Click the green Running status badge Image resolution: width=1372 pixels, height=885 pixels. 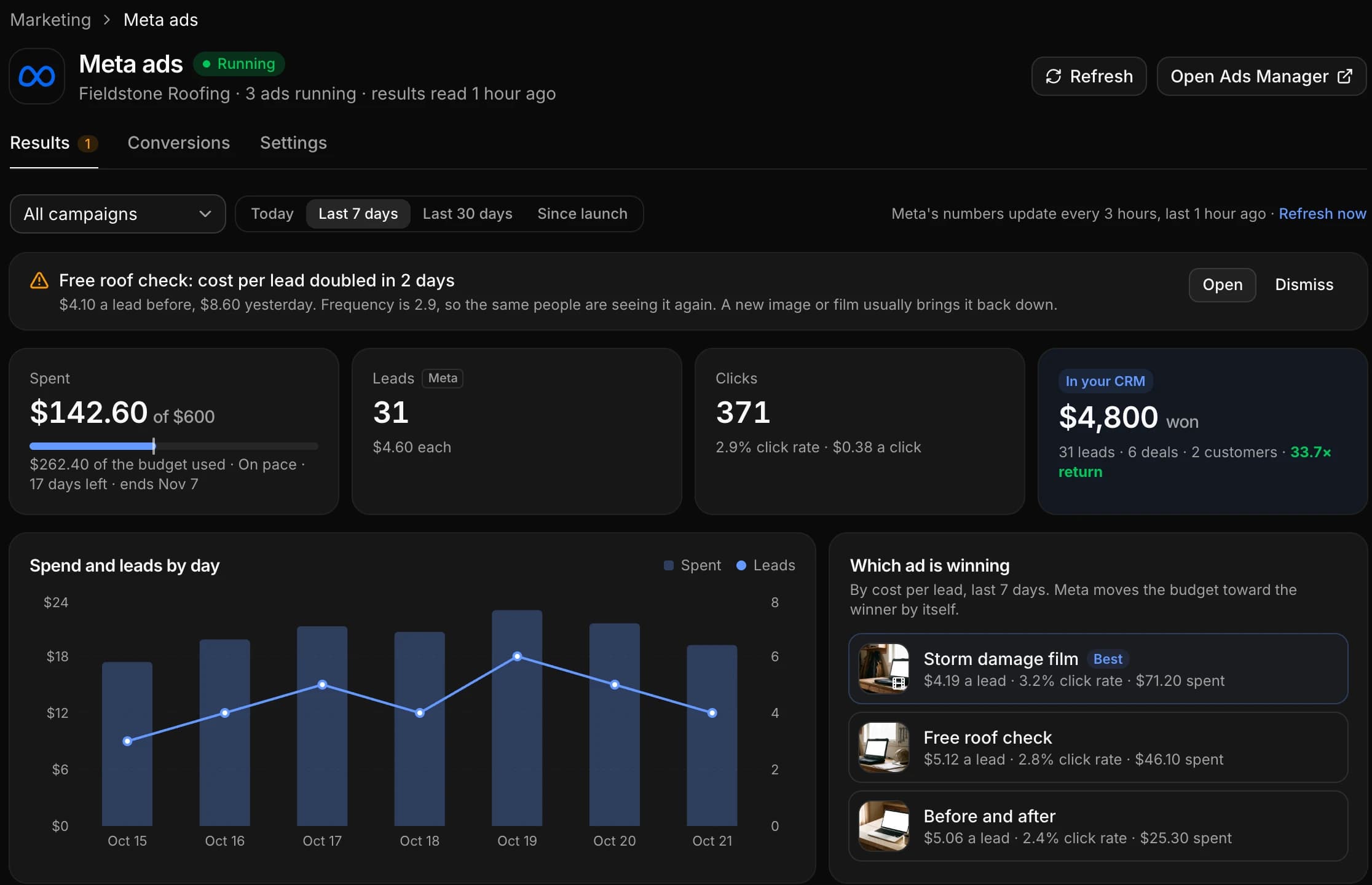(239, 64)
